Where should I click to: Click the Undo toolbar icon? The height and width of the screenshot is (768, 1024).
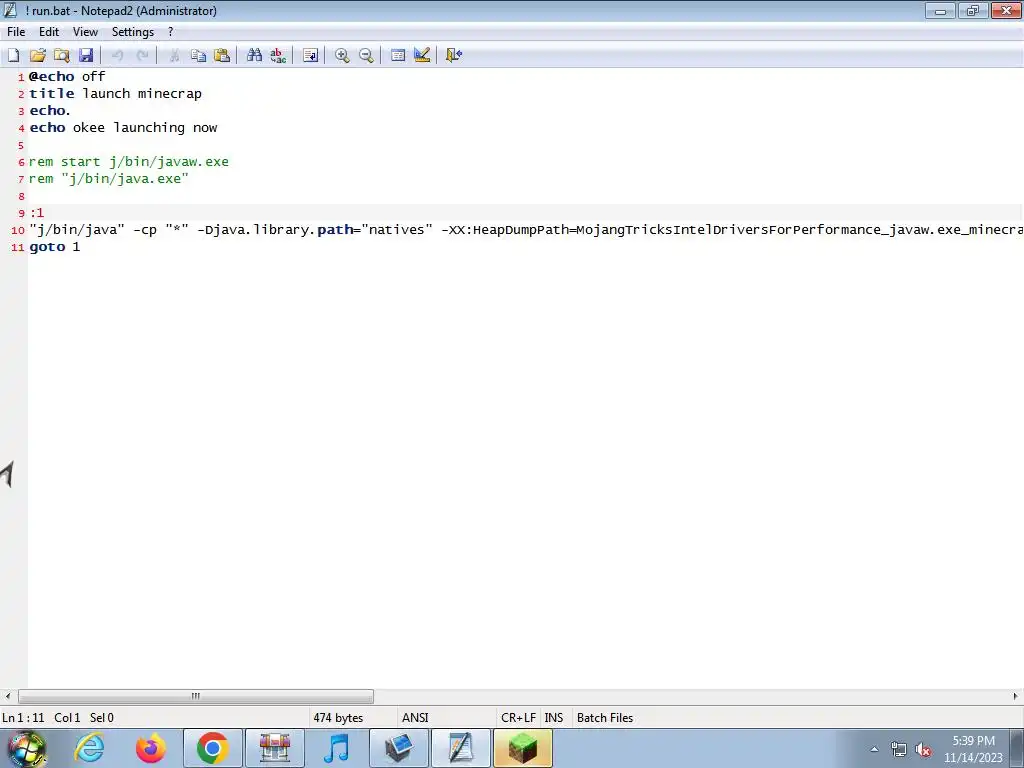(x=118, y=56)
